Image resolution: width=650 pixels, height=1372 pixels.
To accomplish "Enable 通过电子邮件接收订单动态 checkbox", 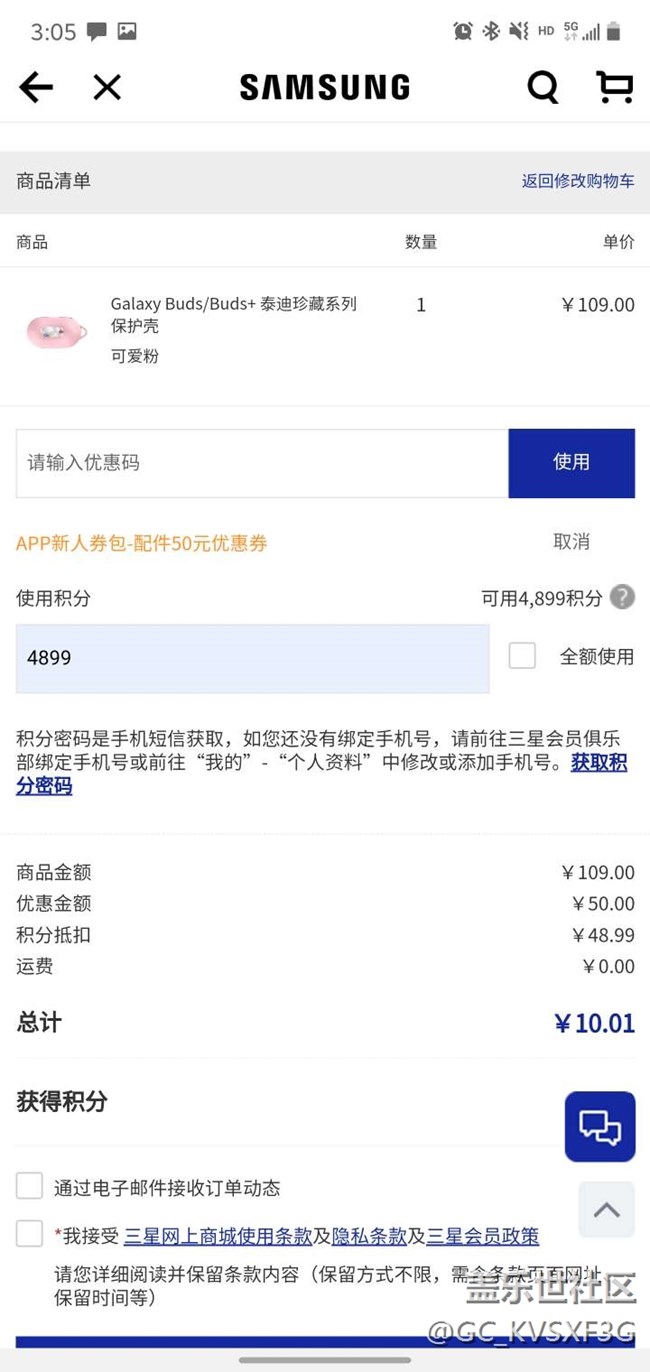I will click(30, 1187).
